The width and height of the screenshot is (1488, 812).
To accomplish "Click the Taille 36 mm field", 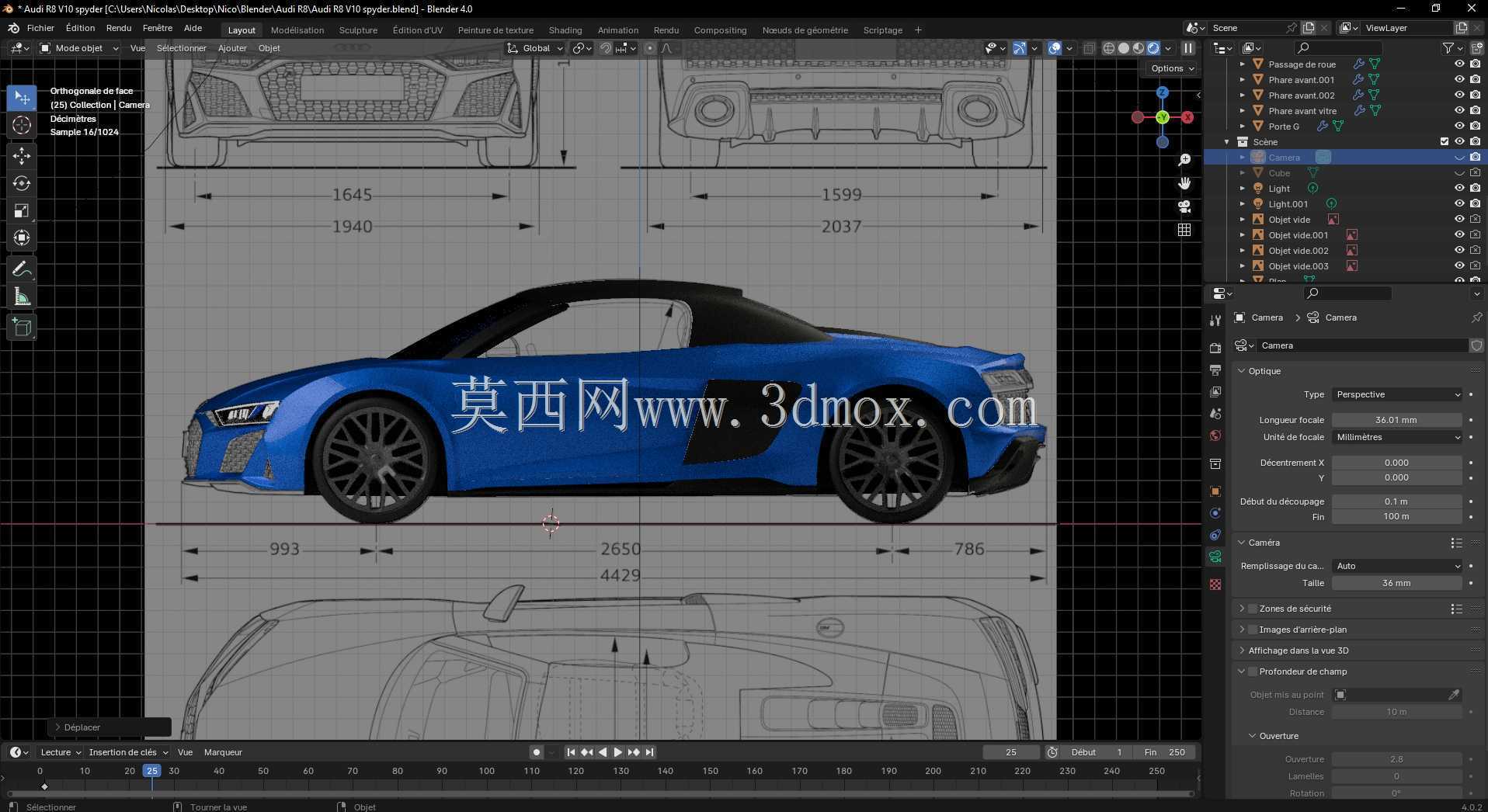I will pyautogui.click(x=1397, y=583).
